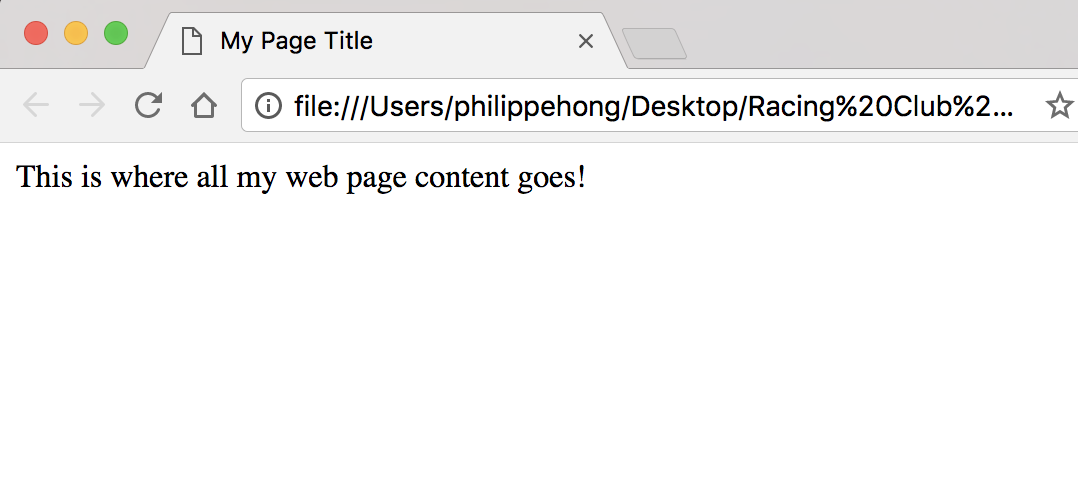Open the home page

pyautogui.click(x=204, y=105)
